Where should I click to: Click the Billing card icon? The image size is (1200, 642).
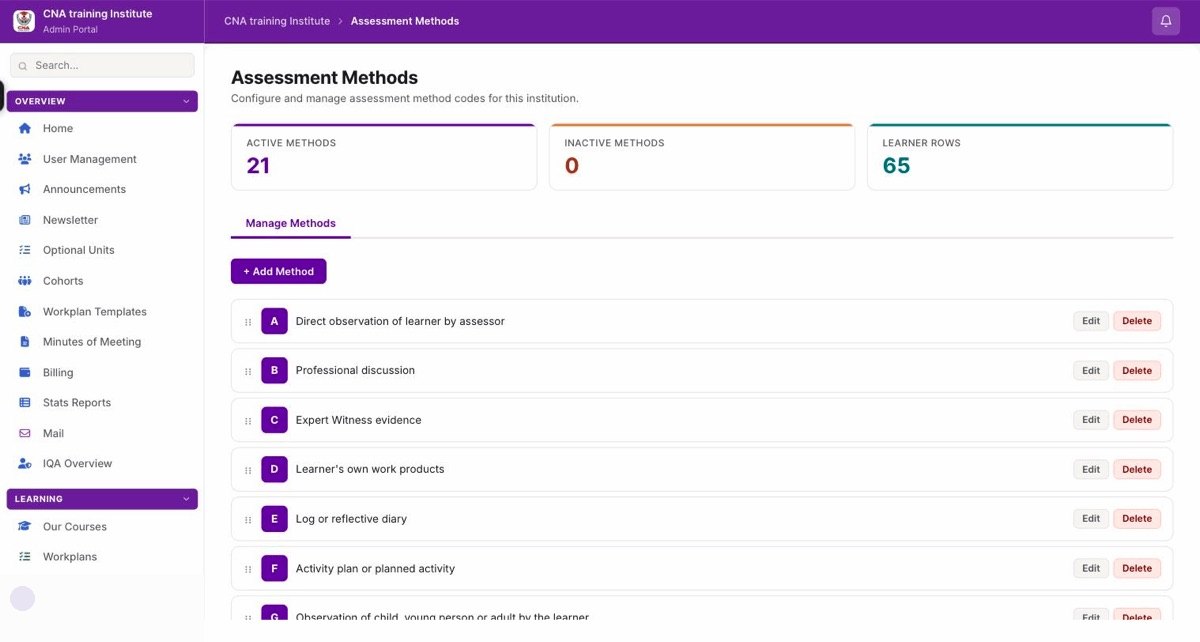click(x=25, y=373)
